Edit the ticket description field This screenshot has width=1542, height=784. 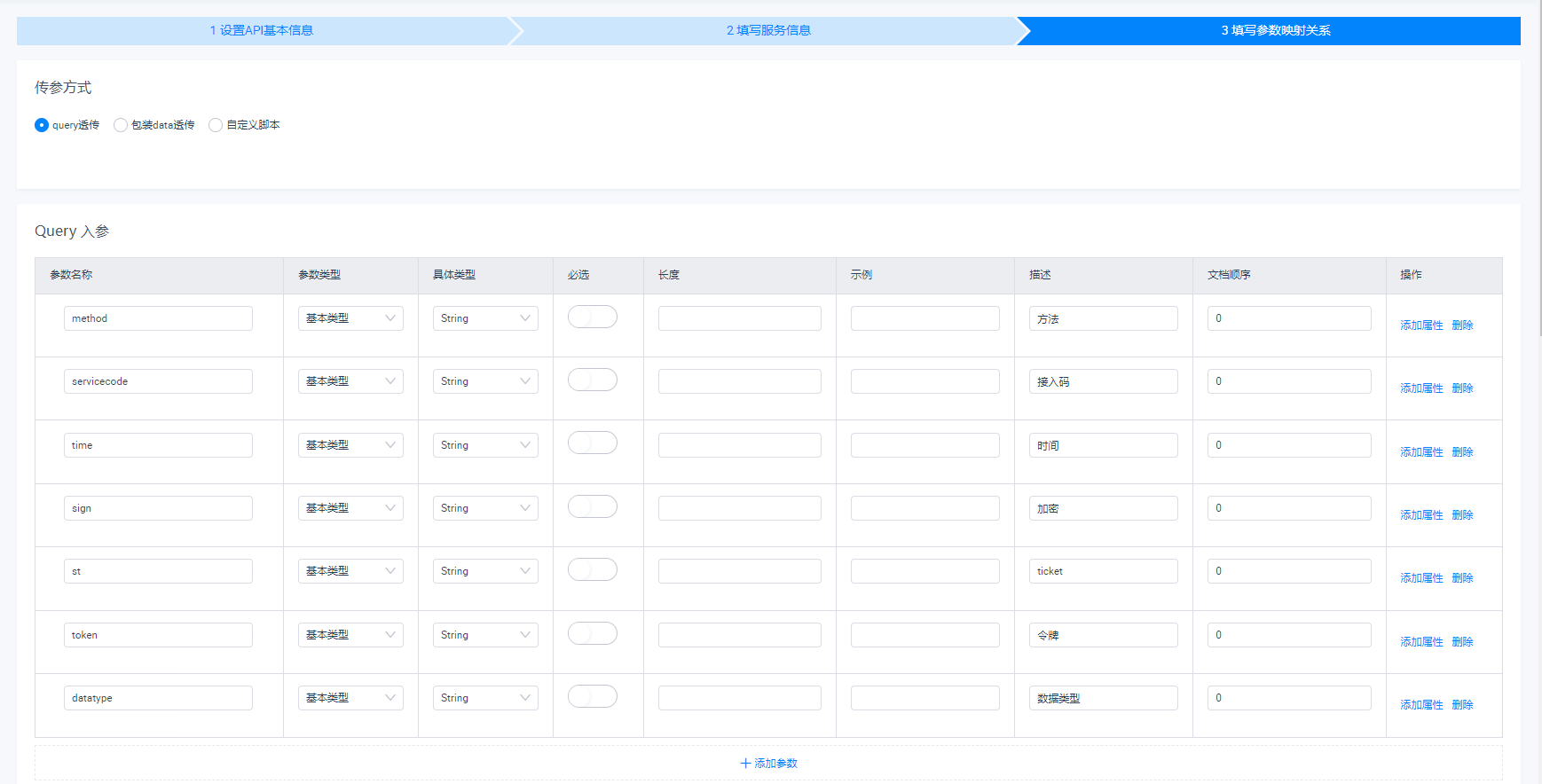[1104, 571]
